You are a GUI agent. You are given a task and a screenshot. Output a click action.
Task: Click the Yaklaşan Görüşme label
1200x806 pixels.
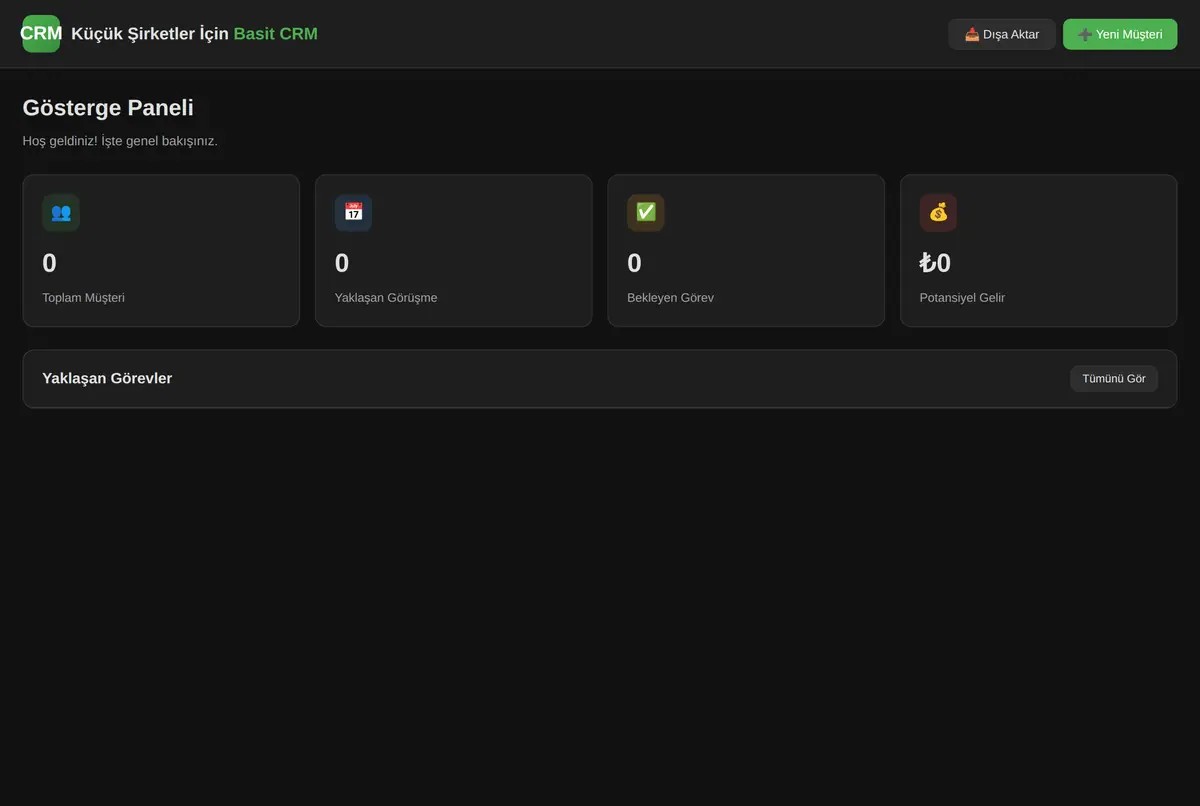(x=386, y=298)
